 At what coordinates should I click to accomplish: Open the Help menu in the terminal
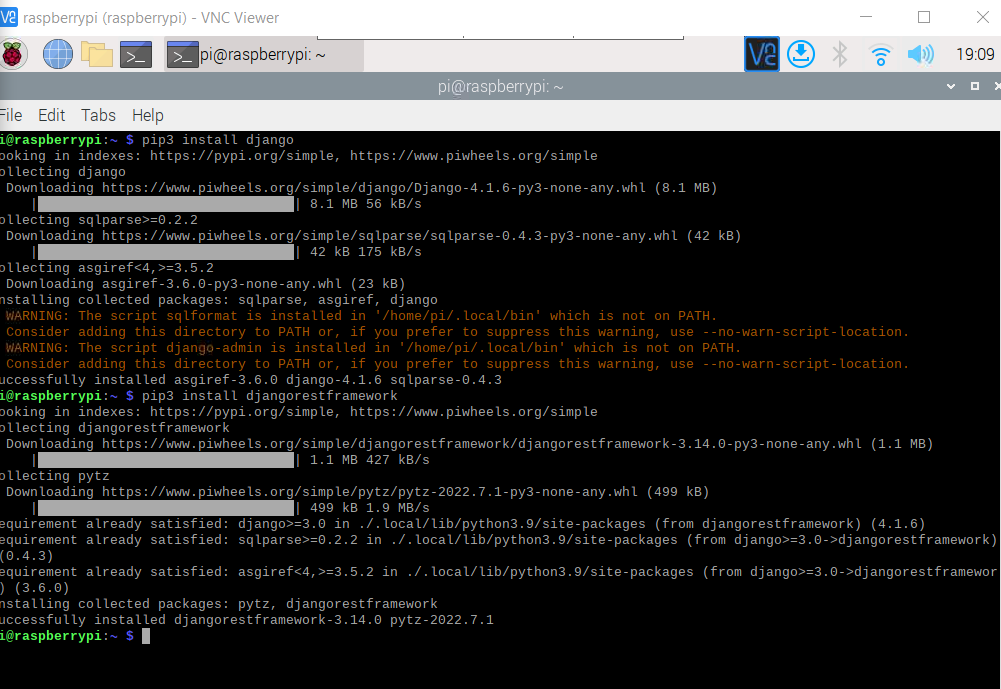click(x=147, y=115)
